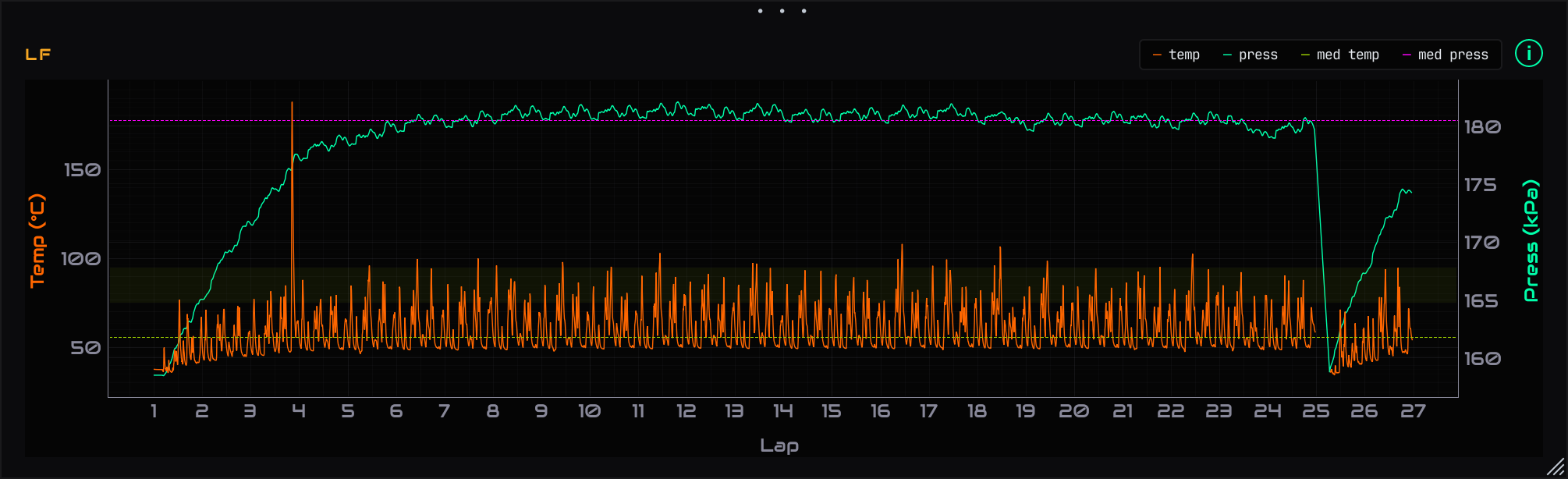Click the green press legend line swatch
This screenshot has height=479, width=1568.
pyautogui.click(x=1227, y=55)
